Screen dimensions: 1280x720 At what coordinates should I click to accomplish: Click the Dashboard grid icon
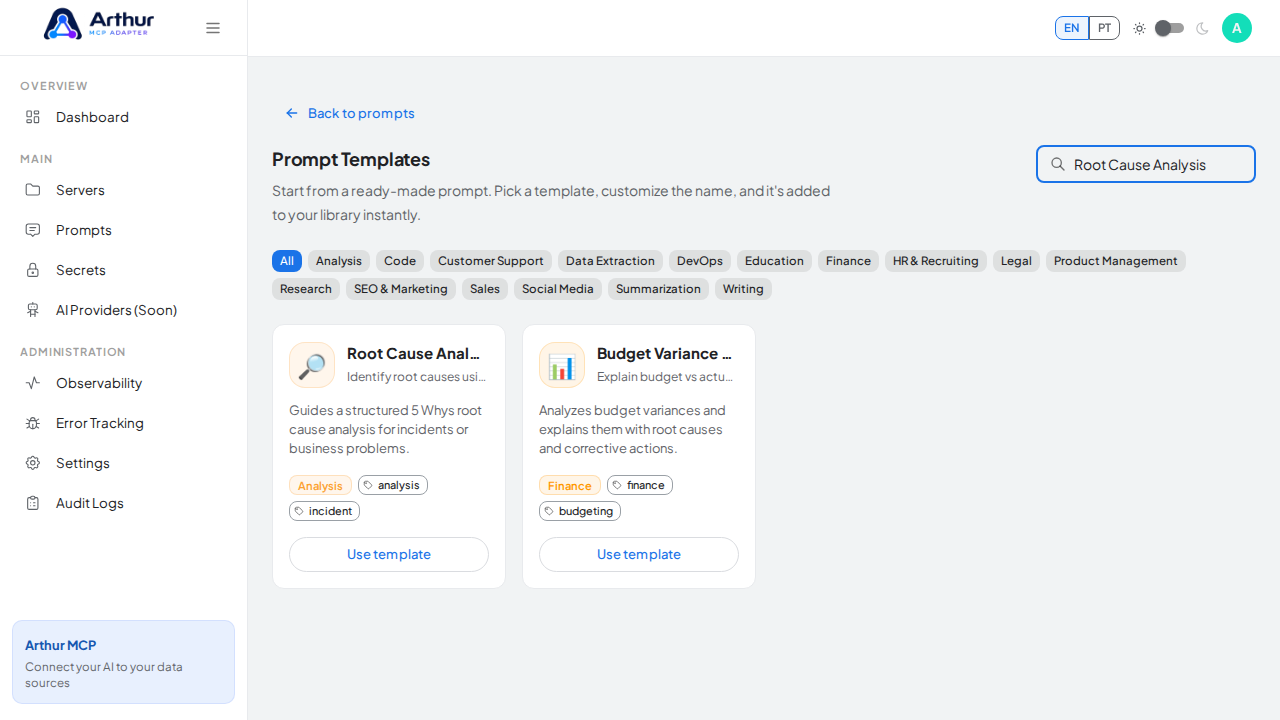(x=33, y=117)
